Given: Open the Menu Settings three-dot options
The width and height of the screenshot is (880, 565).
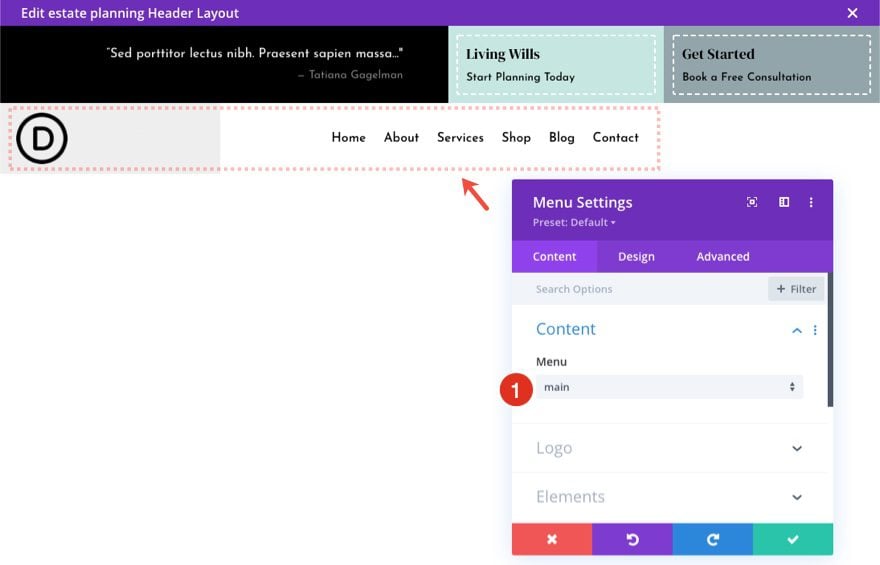Looking at the screenshot, I should click(811, 202).
